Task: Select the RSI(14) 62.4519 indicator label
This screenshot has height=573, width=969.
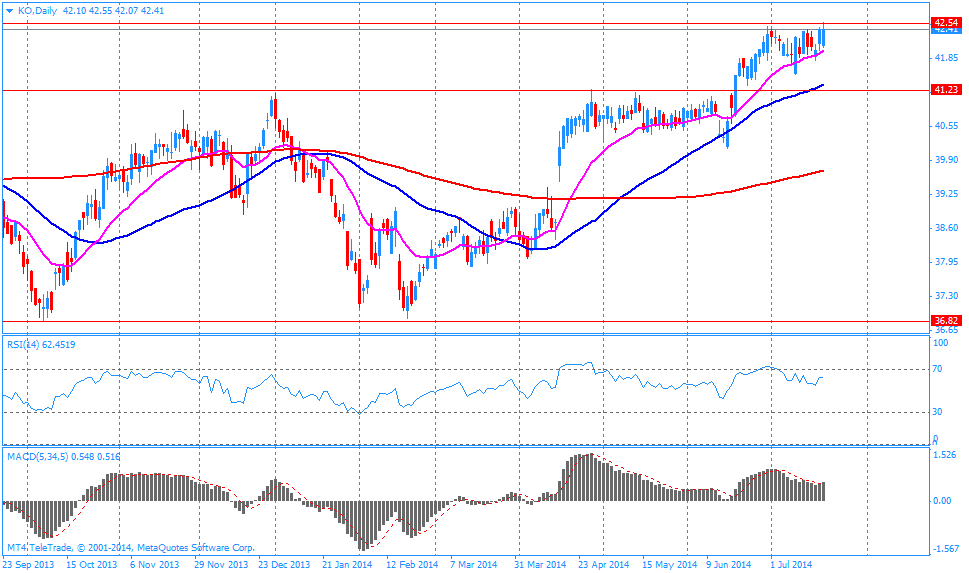Action: [x=41, y=344]
